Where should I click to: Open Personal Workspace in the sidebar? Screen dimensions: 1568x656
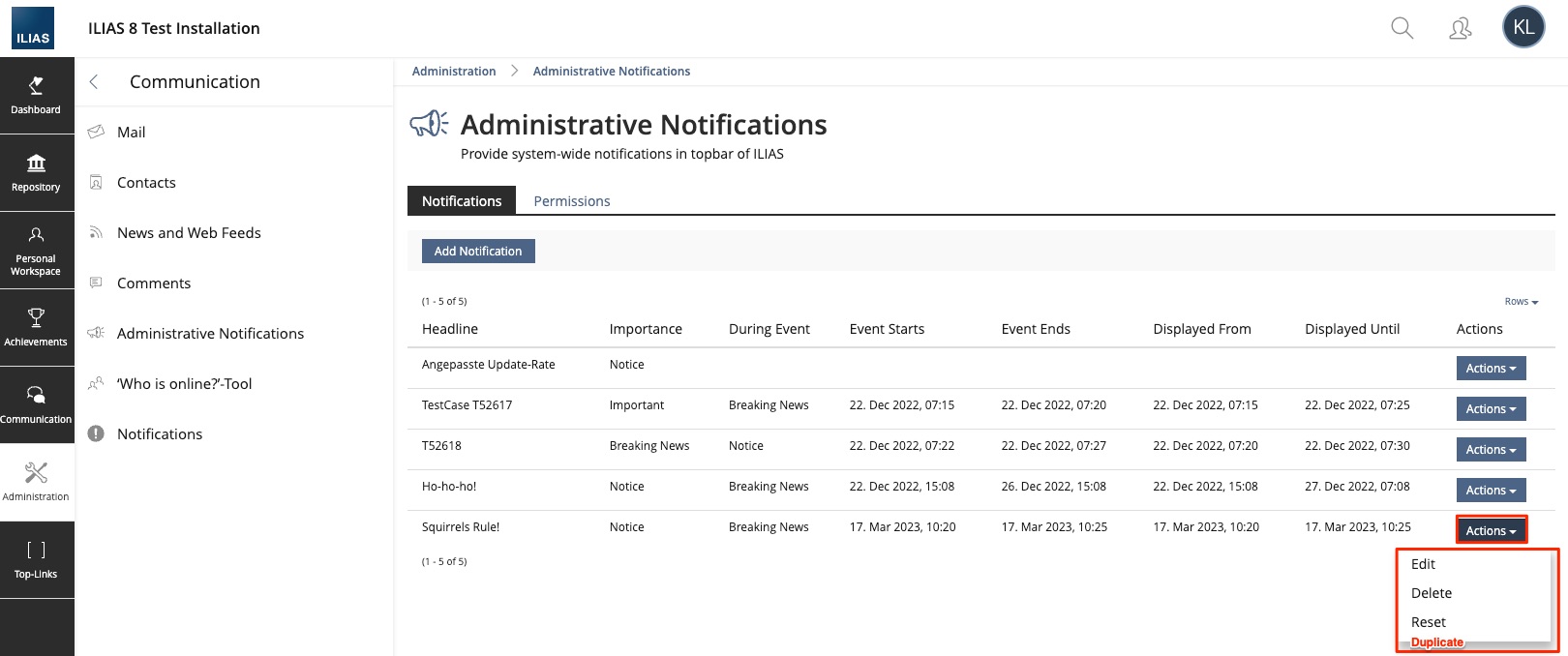[x=36, y=250]
